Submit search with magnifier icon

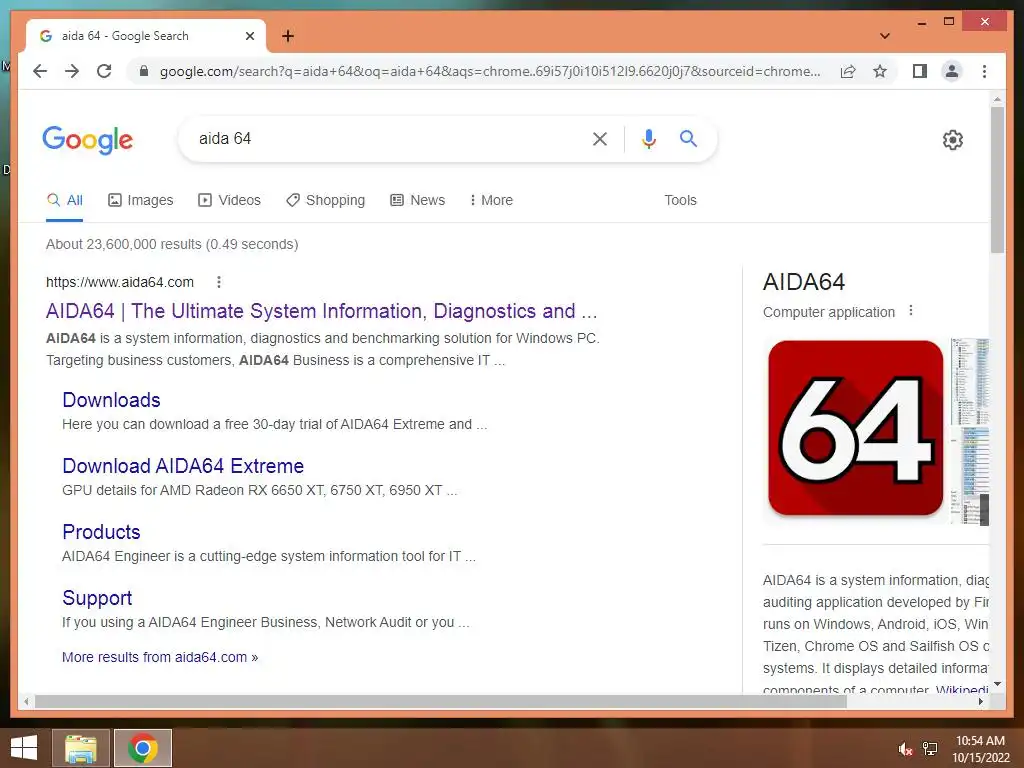tap(688, 138)
